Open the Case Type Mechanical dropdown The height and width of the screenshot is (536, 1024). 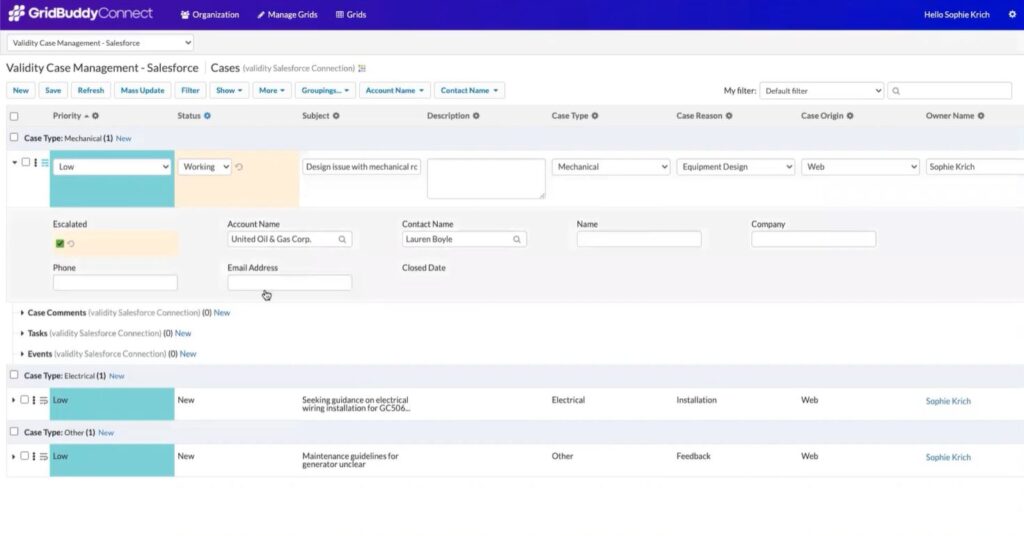[x=611, y=167]
